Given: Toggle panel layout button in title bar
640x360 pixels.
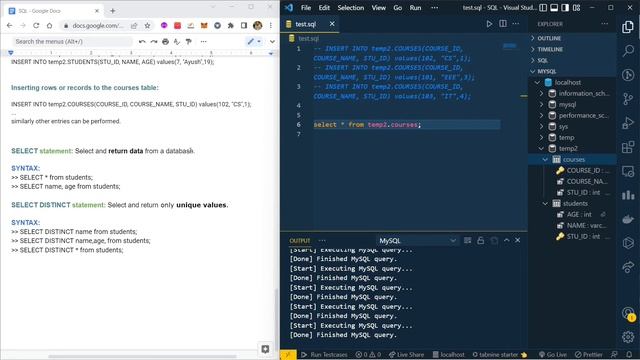Looking at the screenshot, I should [x=554, y=8].
